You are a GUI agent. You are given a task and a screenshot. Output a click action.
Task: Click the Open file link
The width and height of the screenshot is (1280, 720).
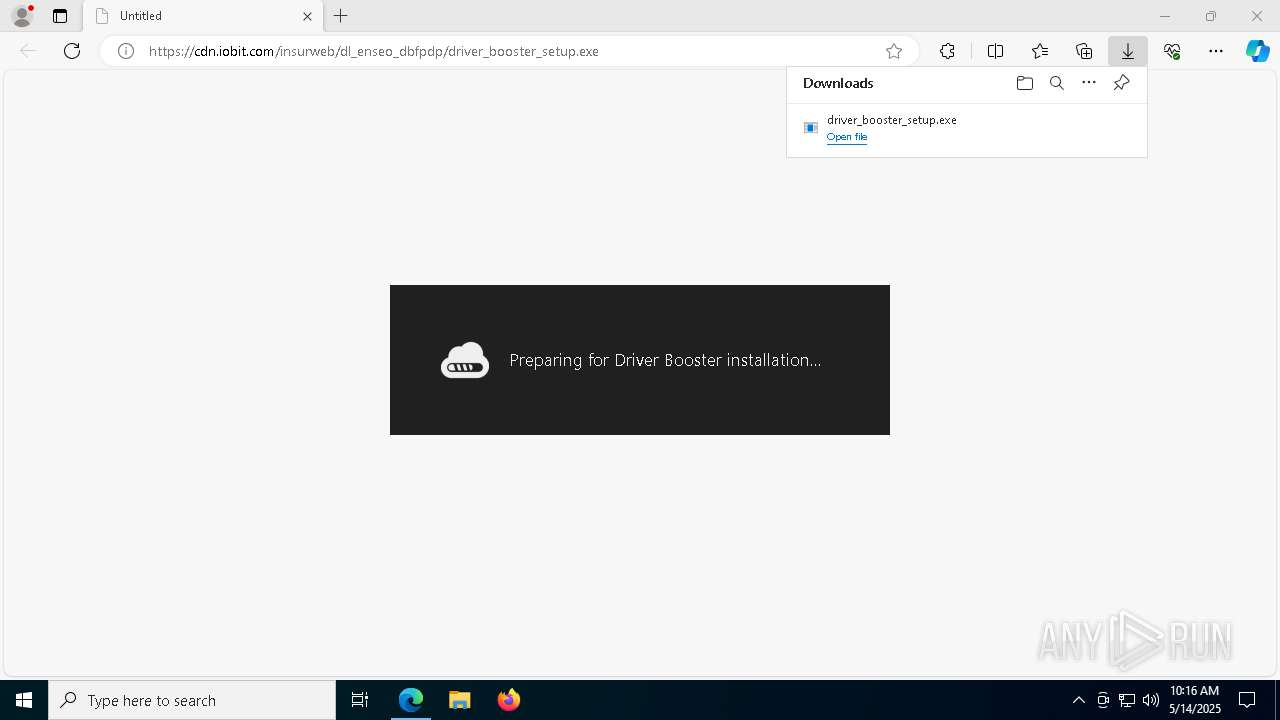point(847,137)
